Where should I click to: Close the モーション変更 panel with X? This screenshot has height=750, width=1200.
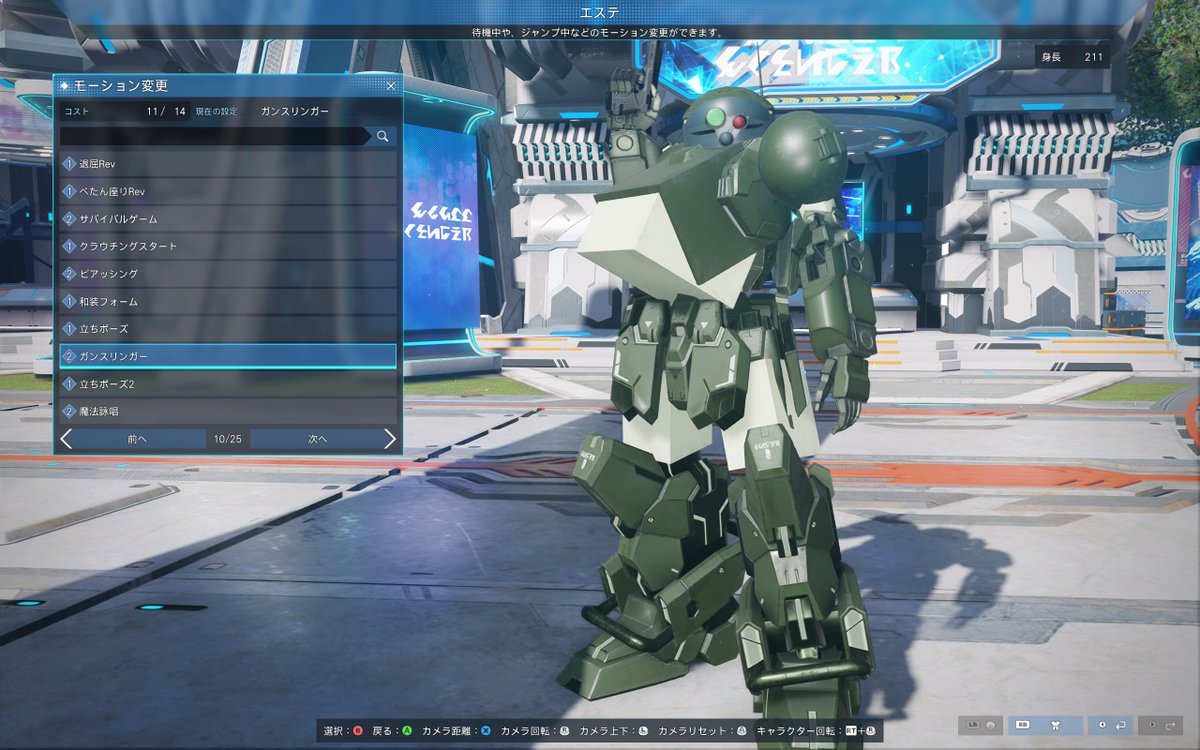tap(391, 86)
